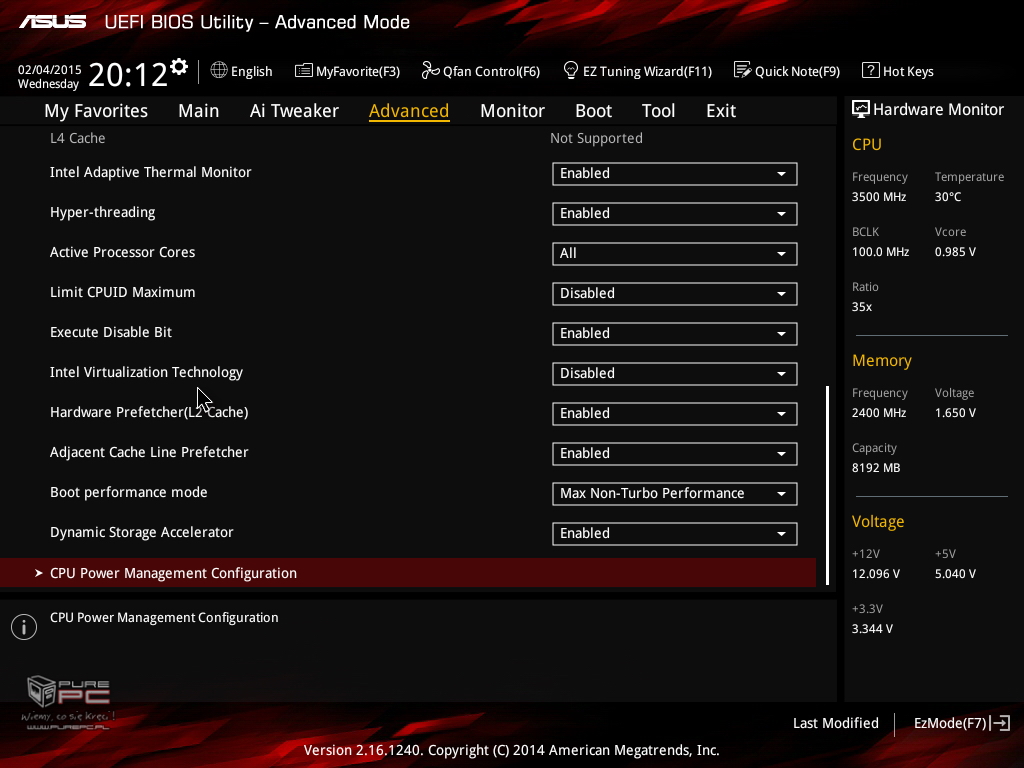
Task: Open Execute Disable Bit dropdown
Action: click(x=675, y=334)
